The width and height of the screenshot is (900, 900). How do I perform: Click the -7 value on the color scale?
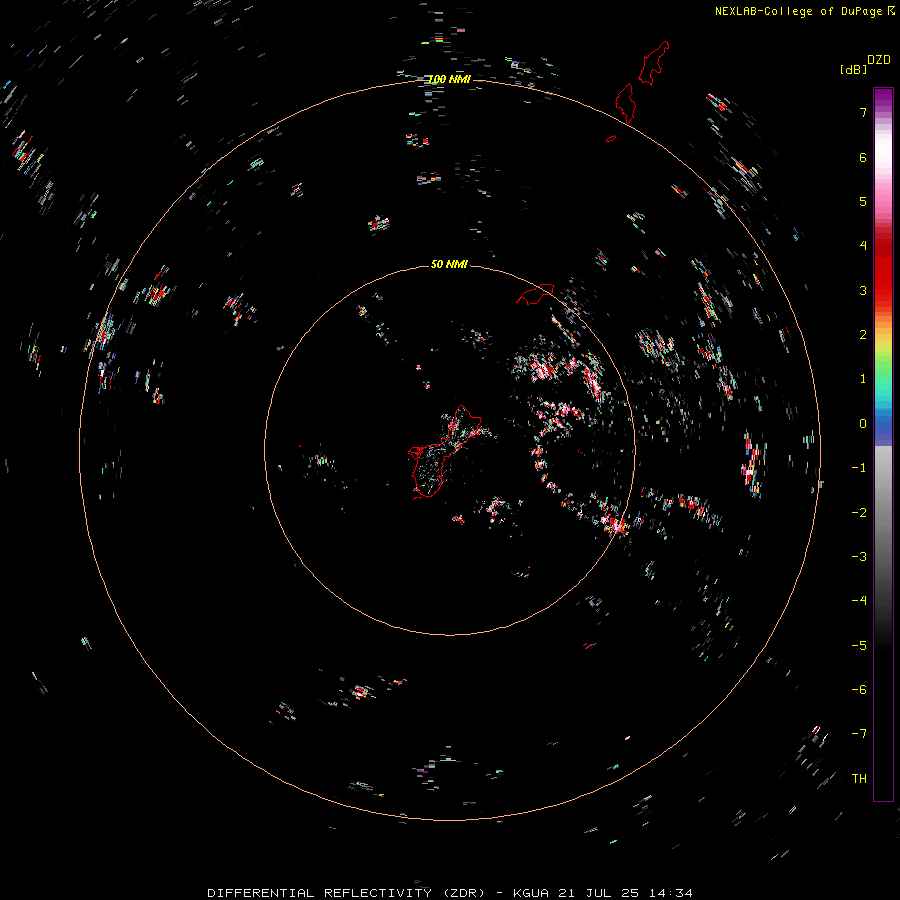click(x=859, y=734)
